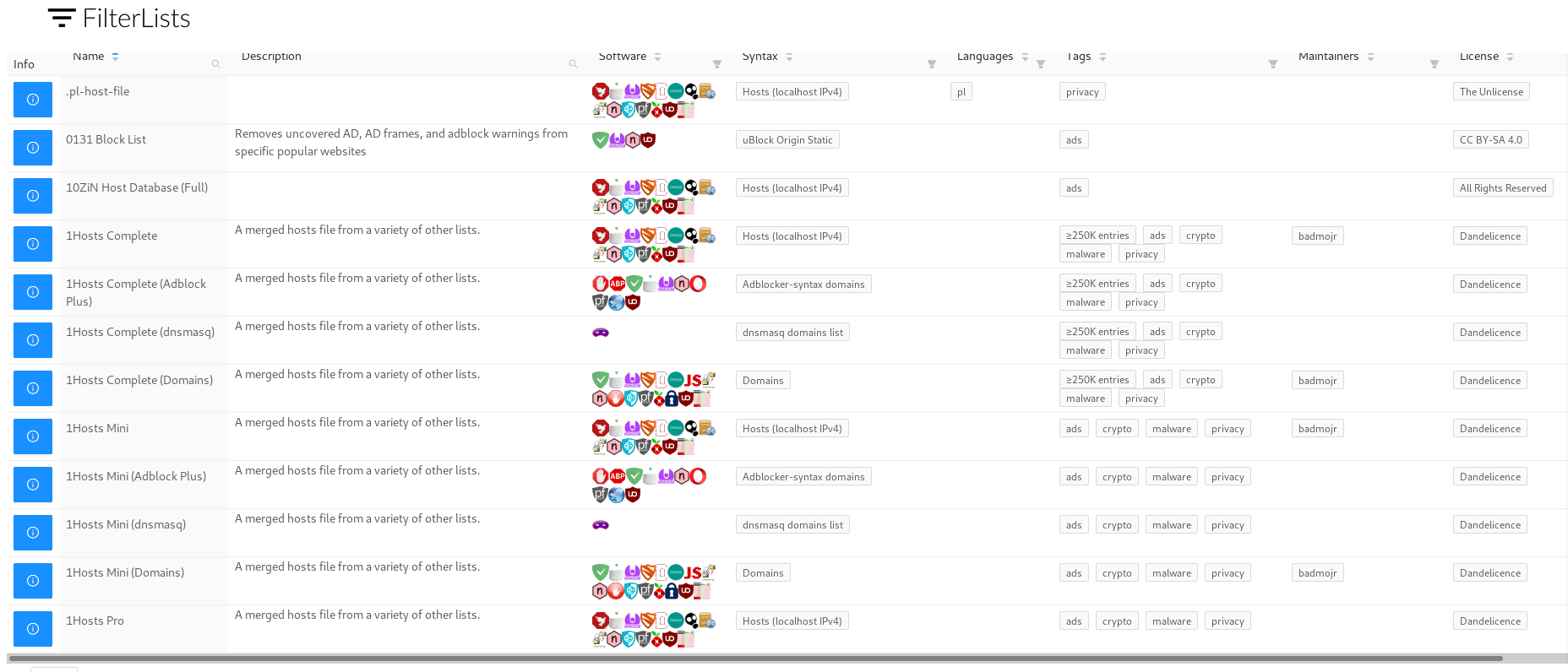Image resolution: width=1568 pixels, height=672 pixels.
Task: Open info for 1Hosts Pro
Action: click(x=33, y=629)
